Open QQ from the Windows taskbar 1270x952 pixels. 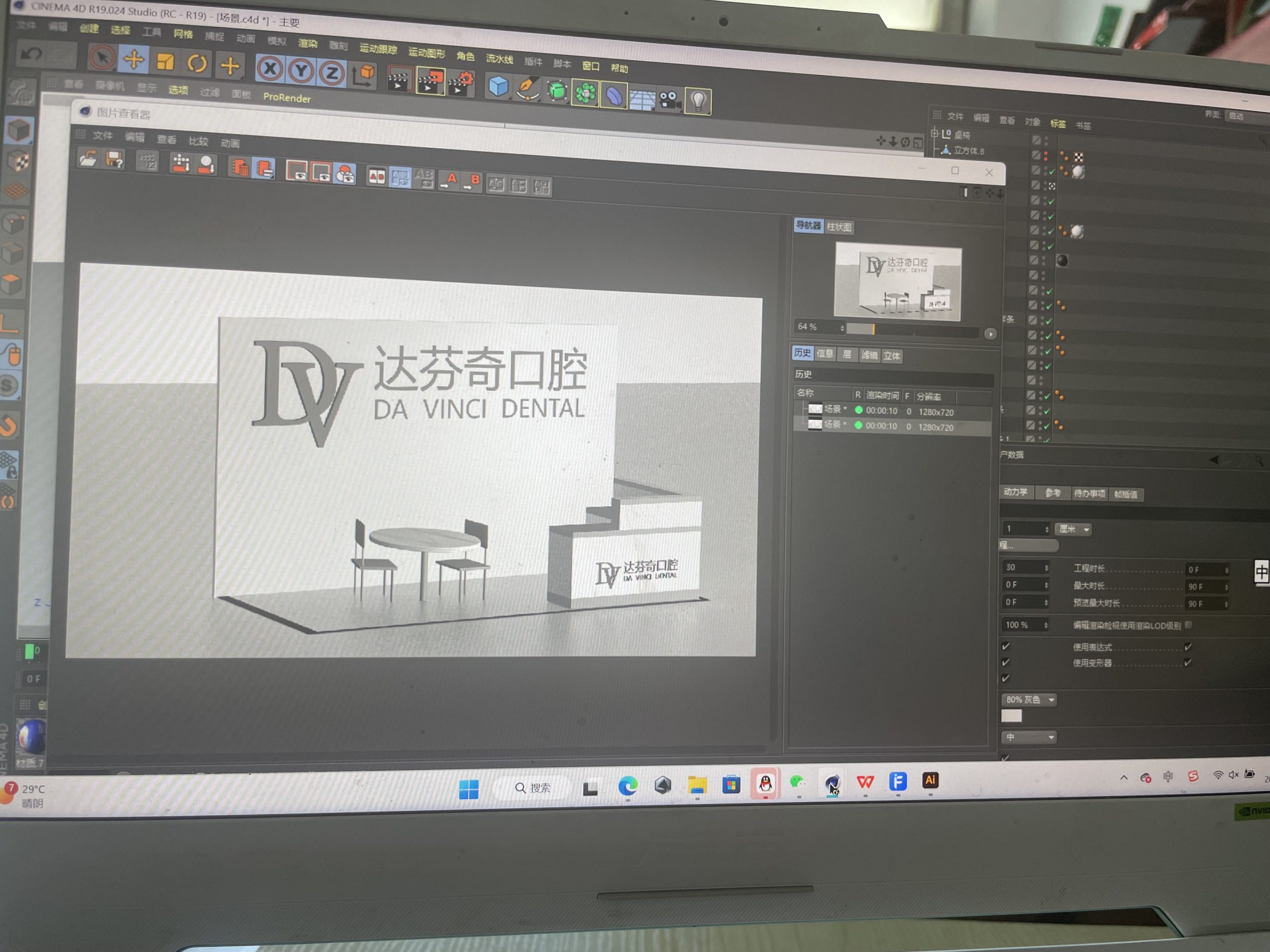coord(765,784)
